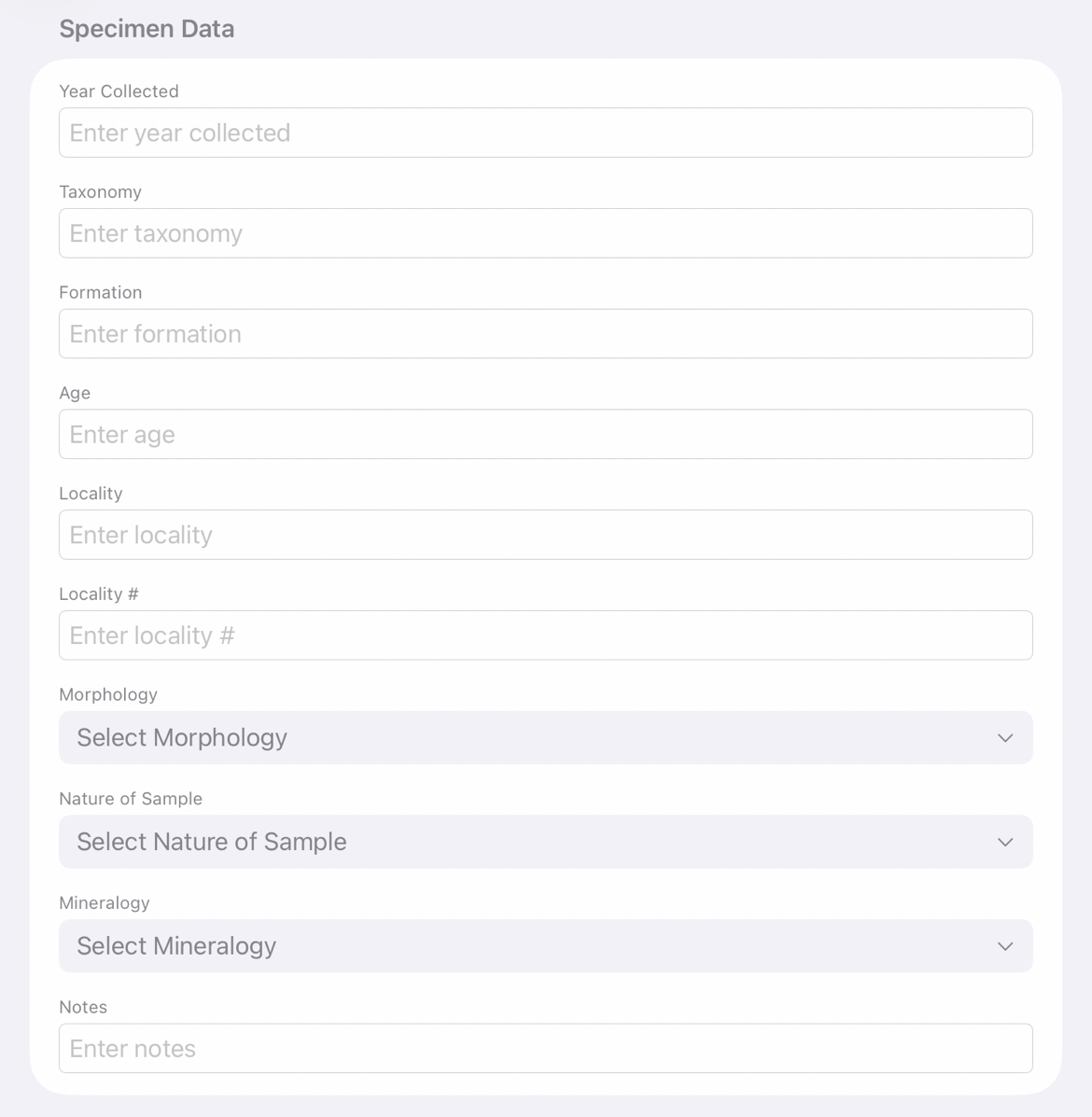Select the Enter age text field
The width and height of the screenshot is (1092, 1117).
click(545, 434)
